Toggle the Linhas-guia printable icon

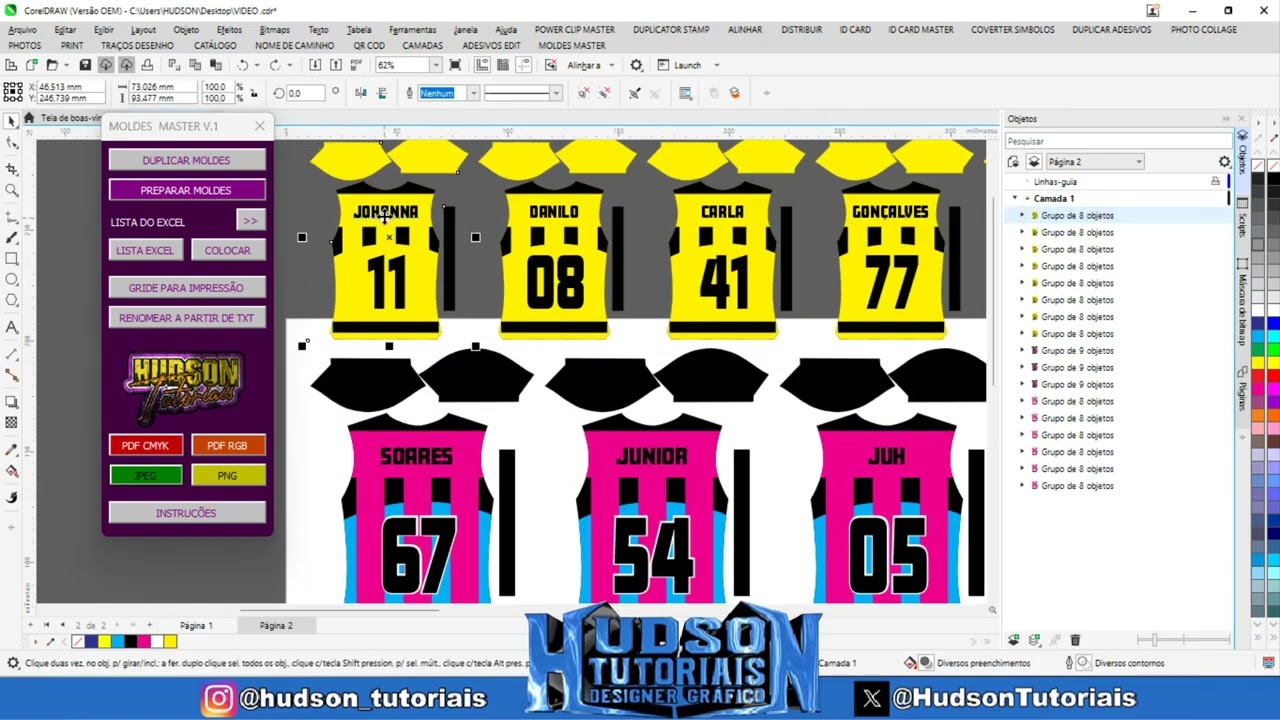pos(1215,182)
